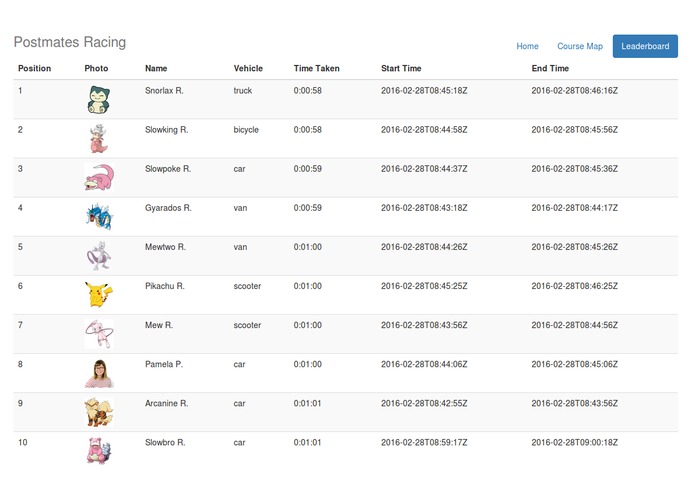Screen dimensions: 695x494
Task: Select the name Mewtwo R.
Action: [165, 247]
